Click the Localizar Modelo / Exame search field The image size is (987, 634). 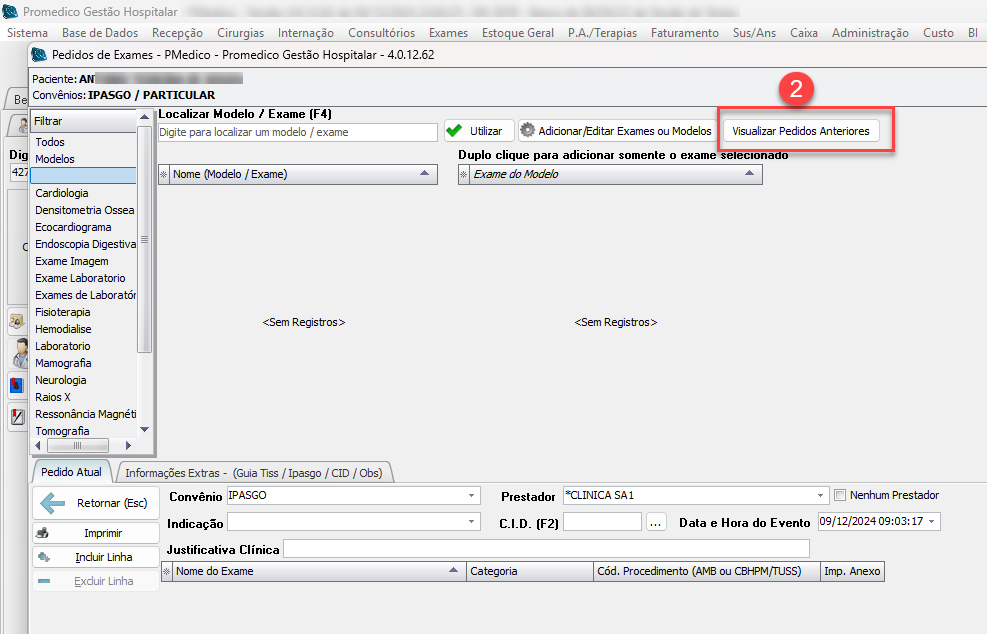(x=297, y=132)
